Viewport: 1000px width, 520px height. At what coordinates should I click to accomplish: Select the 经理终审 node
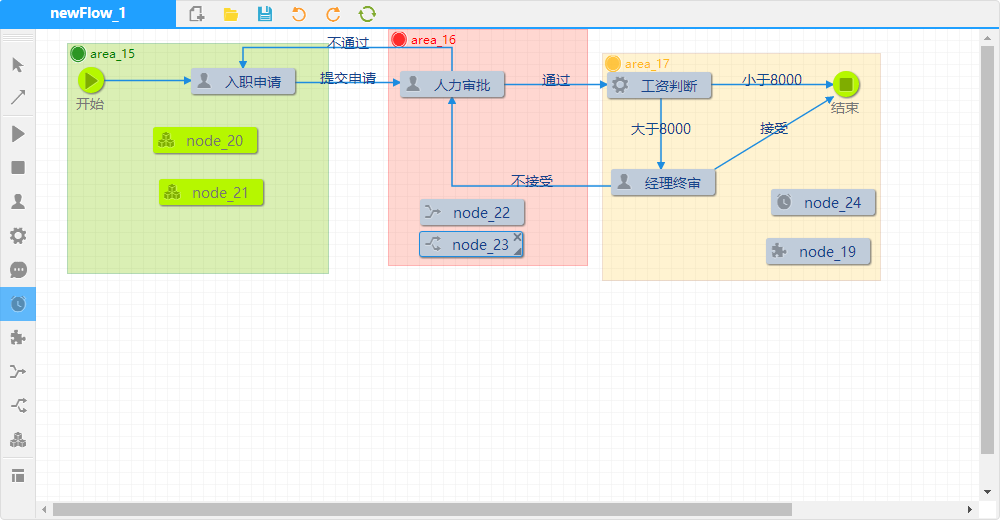[x=663, y=182]
